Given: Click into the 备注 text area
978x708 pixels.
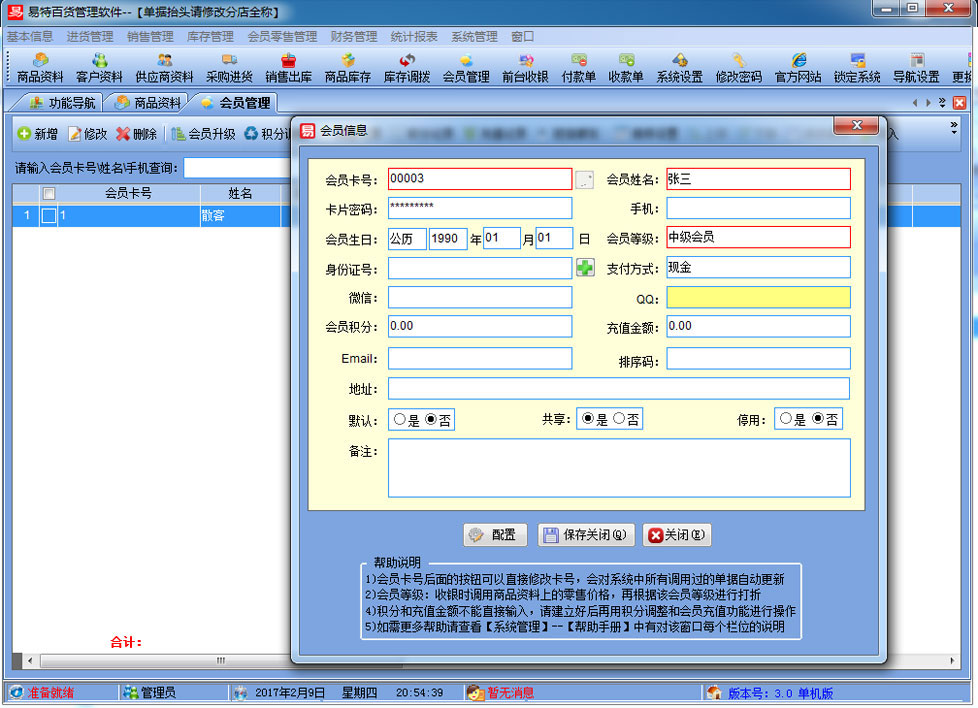Looking at the screenshot, I should coord(618,467).
